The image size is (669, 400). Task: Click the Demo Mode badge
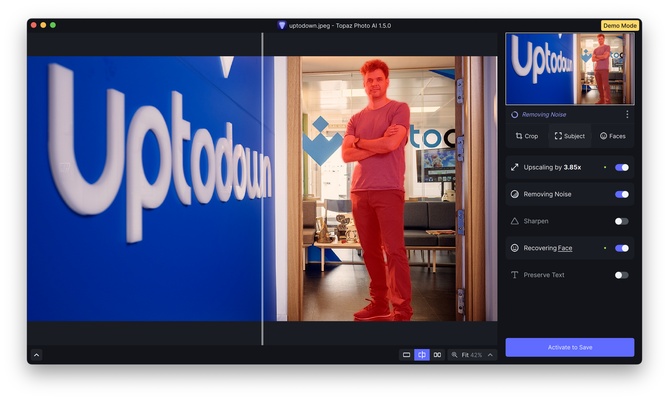[620, 25]
